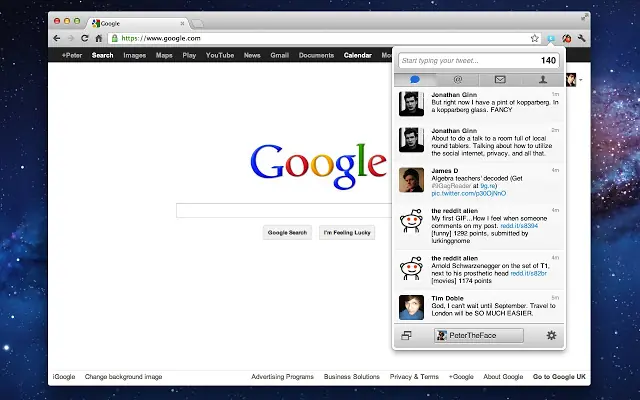Open the PeterTheFace account selector
This screenshot has height=400, width=640.
[x=479, y=336]
